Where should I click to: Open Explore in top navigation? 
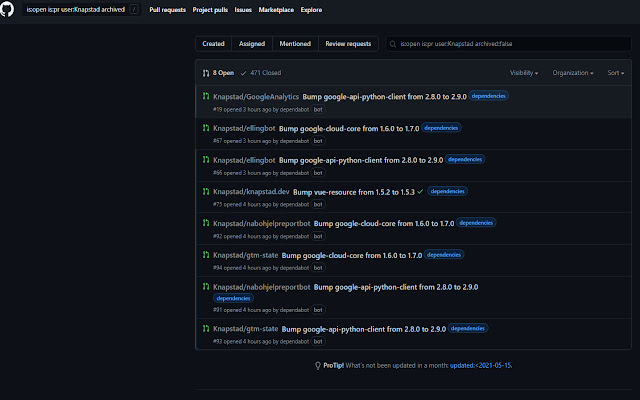pos(311,9)
